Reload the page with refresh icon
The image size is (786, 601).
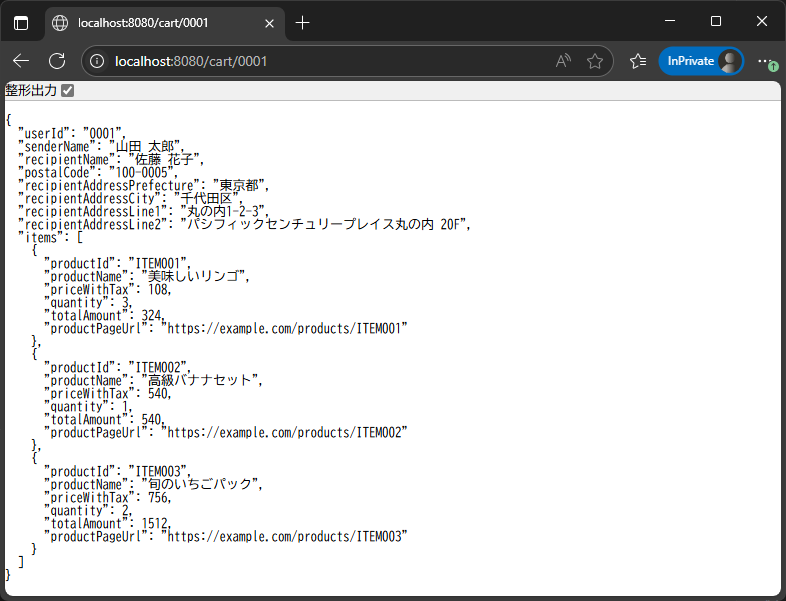[x=57, y=61]
